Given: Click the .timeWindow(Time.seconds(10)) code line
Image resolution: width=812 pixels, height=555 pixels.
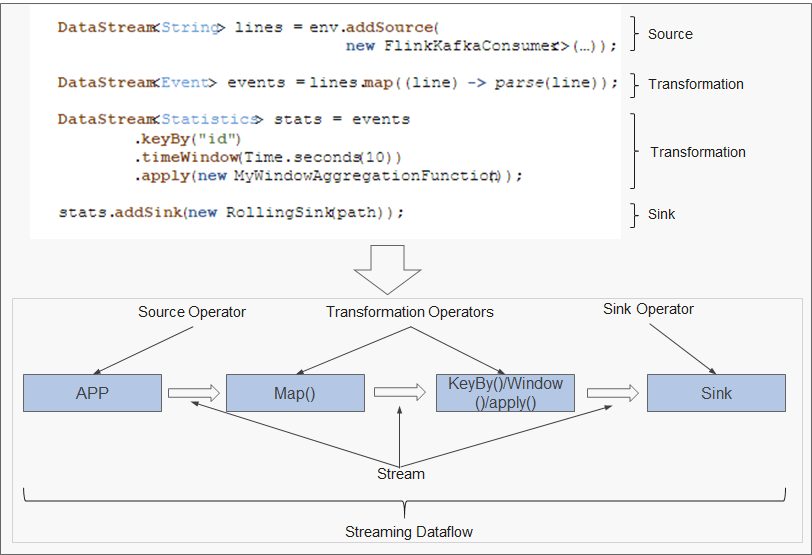Looking at the screenshot, I should [x=268, y=157].
